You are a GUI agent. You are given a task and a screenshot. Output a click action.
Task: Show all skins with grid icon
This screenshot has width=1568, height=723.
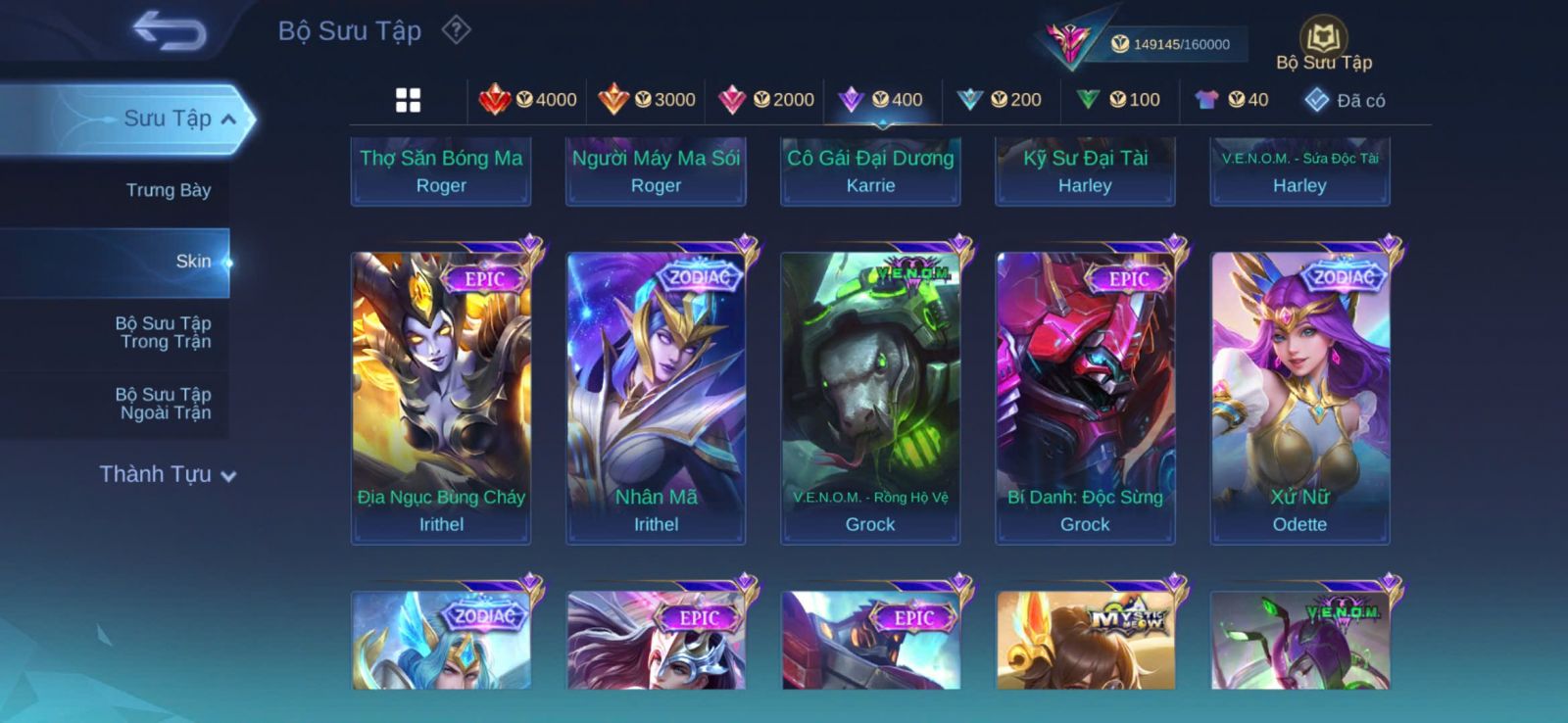(x=408, y=100)
